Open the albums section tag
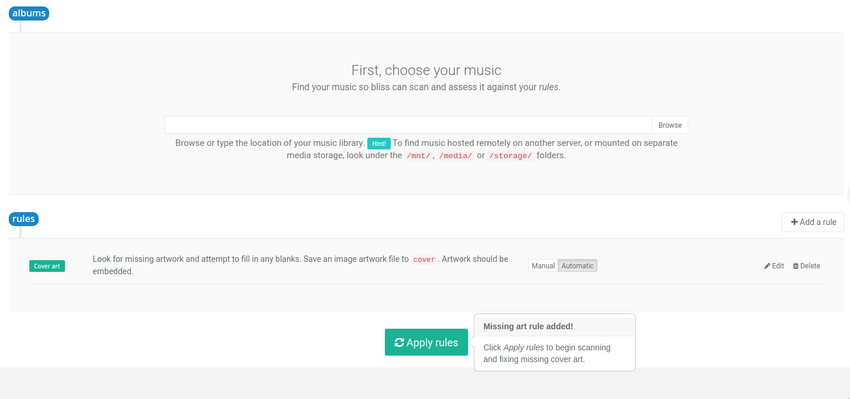 pos(29,14)
